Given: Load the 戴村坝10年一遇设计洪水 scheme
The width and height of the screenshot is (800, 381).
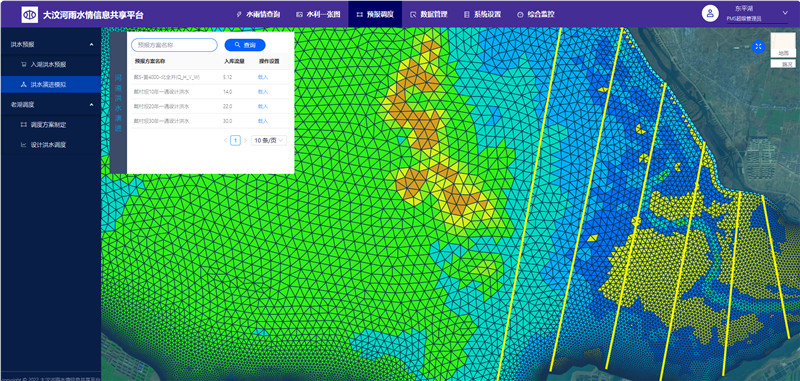Looking at the screenshot, I should [263, 92].
